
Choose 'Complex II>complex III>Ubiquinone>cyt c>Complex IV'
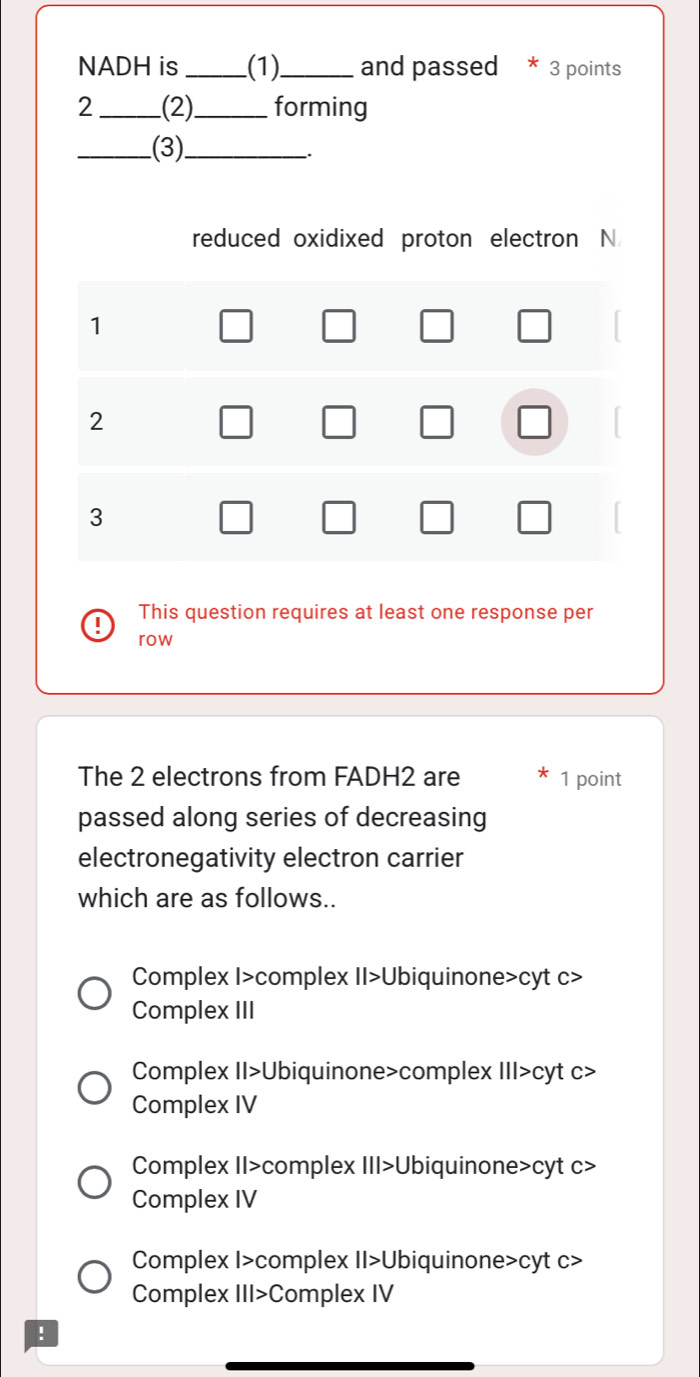click(x=96, y=1182)
